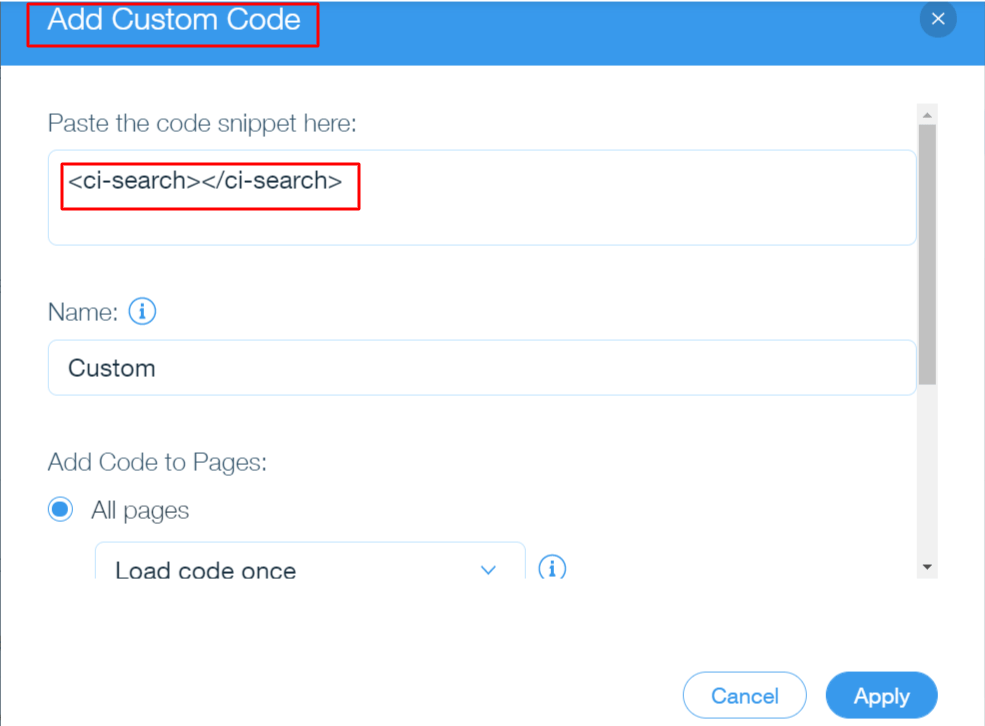The height and width of the screenshot is (726, 985).
Task: Open the info tooltip beside Load code once
Action: [x=552, y=566]
